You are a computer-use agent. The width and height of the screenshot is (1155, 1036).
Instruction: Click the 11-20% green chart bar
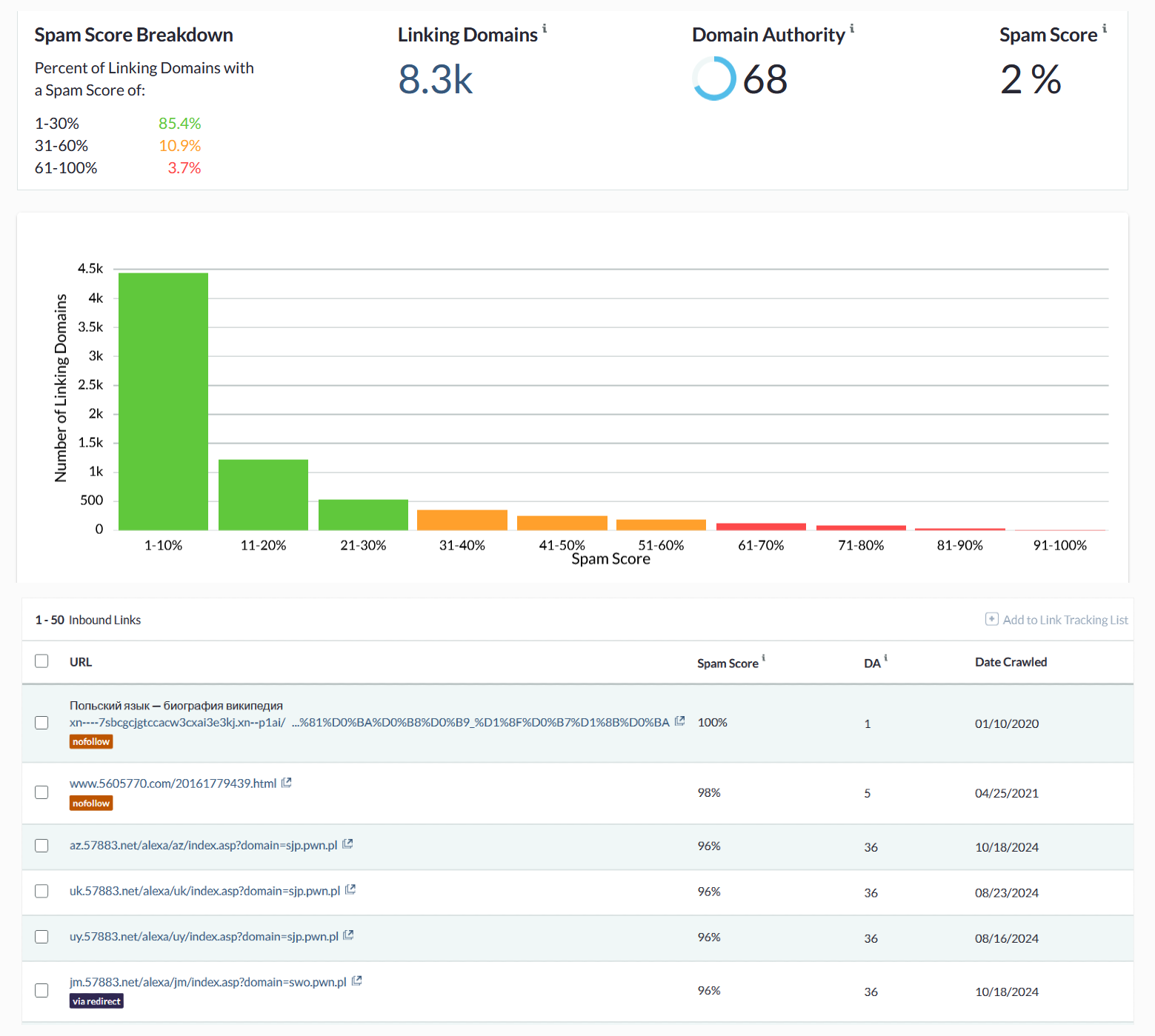263,495
